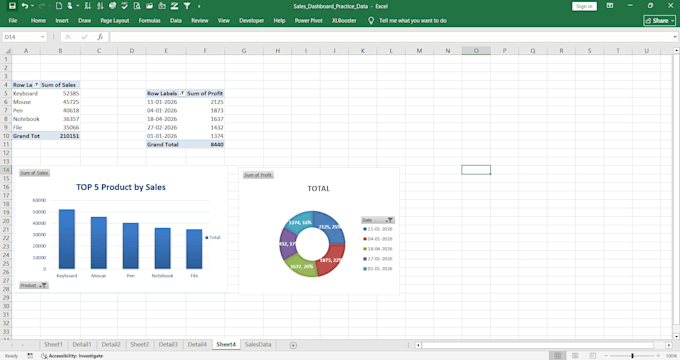Click the Tell me lightbulb icon
This screenshot has height=360, width=680.
(371, 20)
